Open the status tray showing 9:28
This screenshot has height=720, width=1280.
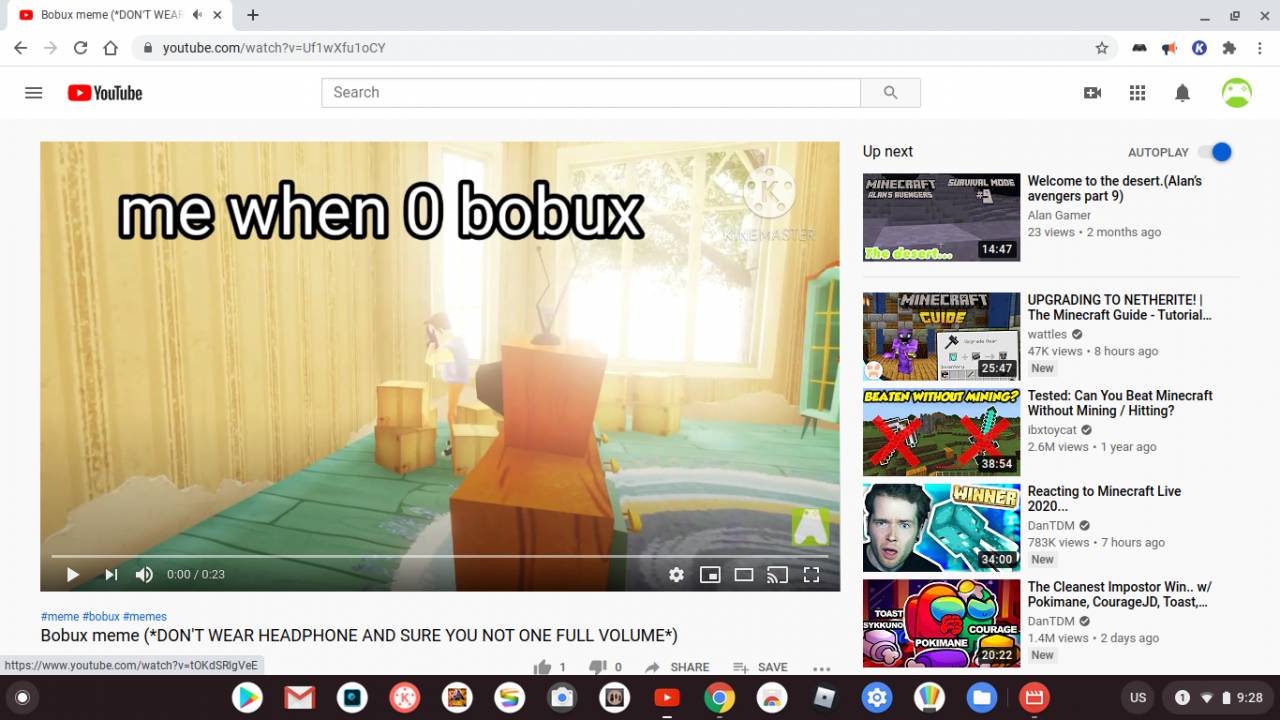[x=1219, y=697]
